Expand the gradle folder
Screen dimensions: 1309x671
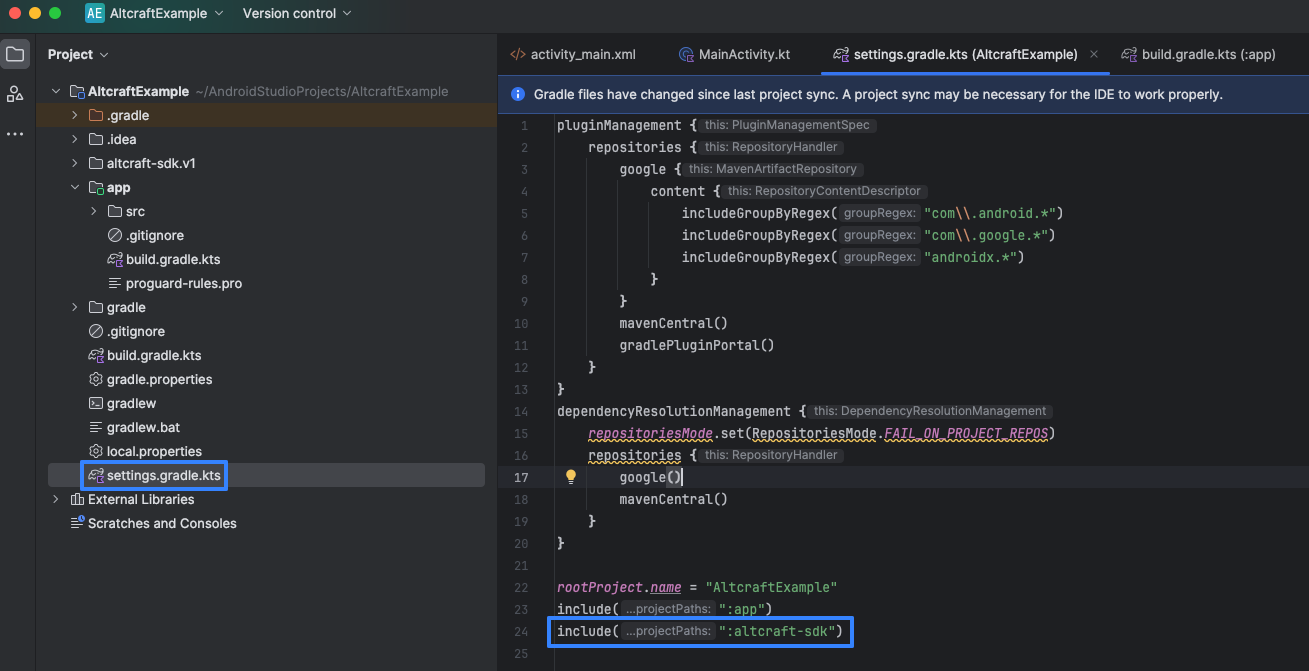[x=75, y=307]
